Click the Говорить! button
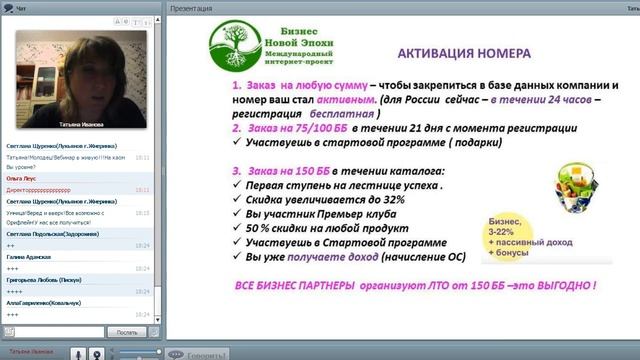Screen dimensions: 640x360 pos(197,355)
